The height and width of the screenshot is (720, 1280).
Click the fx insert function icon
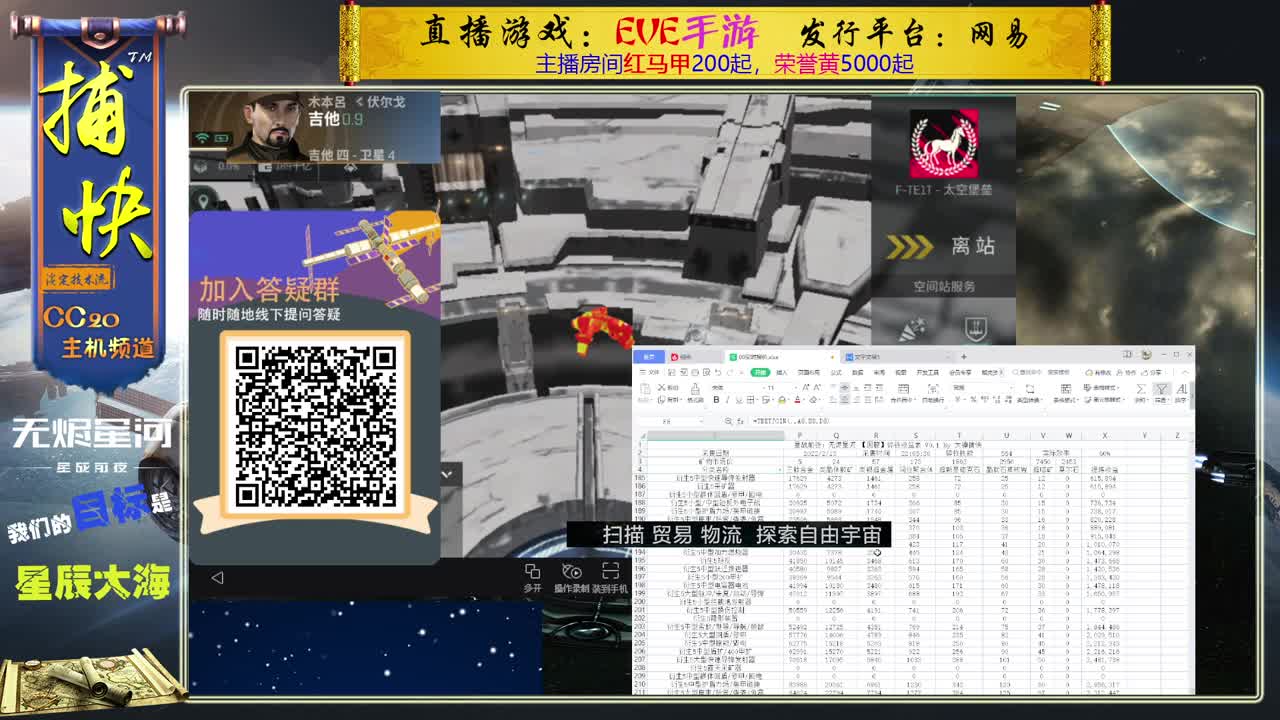740,421
